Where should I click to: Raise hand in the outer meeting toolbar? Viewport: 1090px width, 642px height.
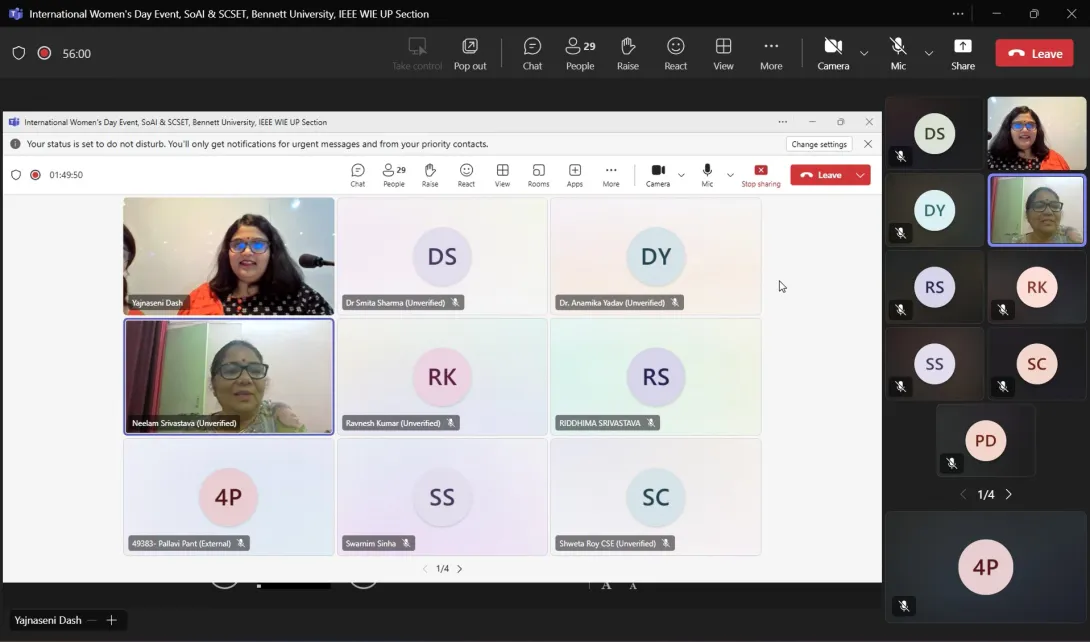[x=628, y=54]
